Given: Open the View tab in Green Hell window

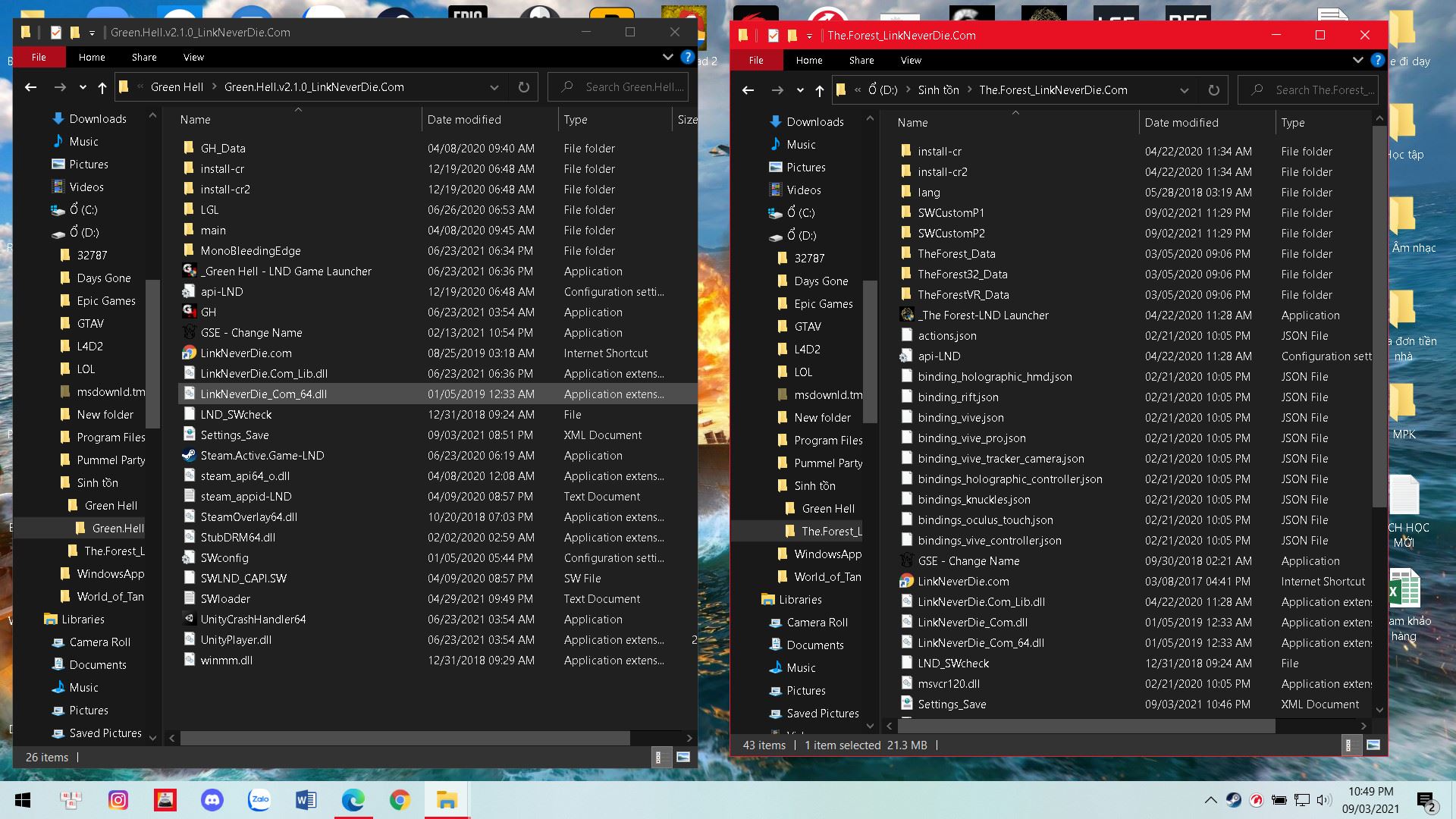Looking at the screenshot, I should tap(193, 57).
